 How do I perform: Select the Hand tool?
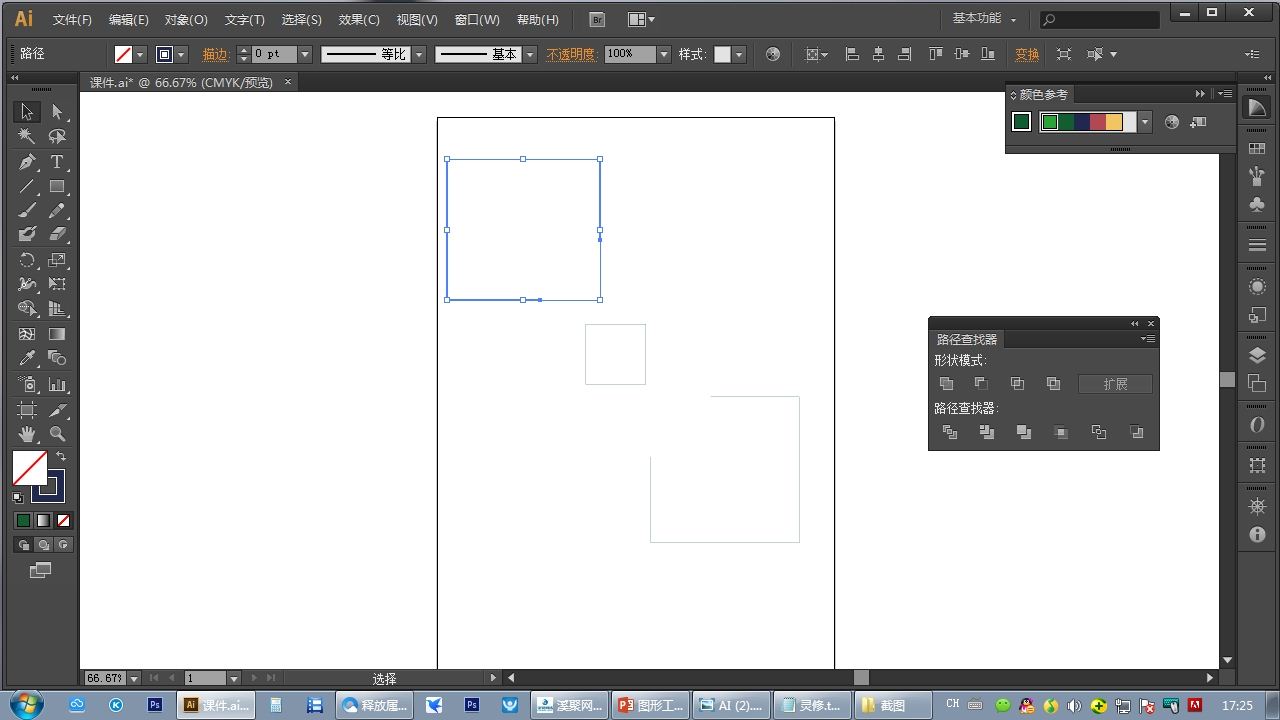27,434
